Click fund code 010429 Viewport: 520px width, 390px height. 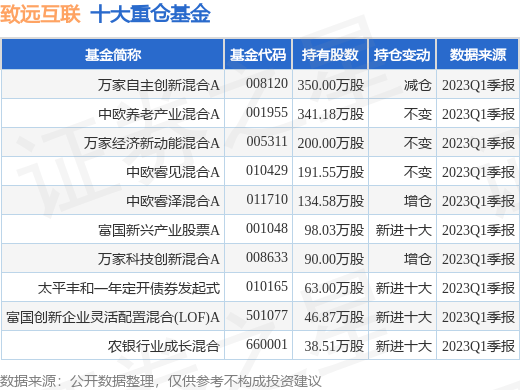267,171
